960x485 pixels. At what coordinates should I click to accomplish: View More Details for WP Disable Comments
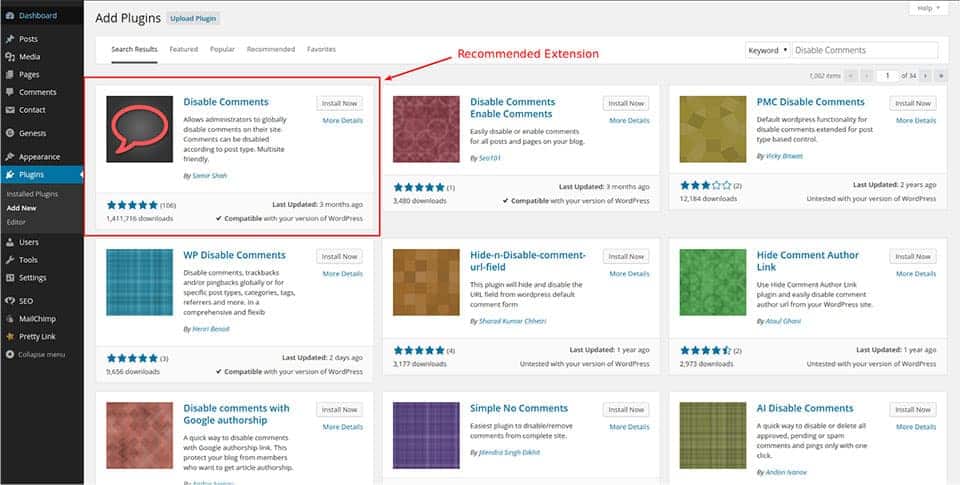coord(343,274)
